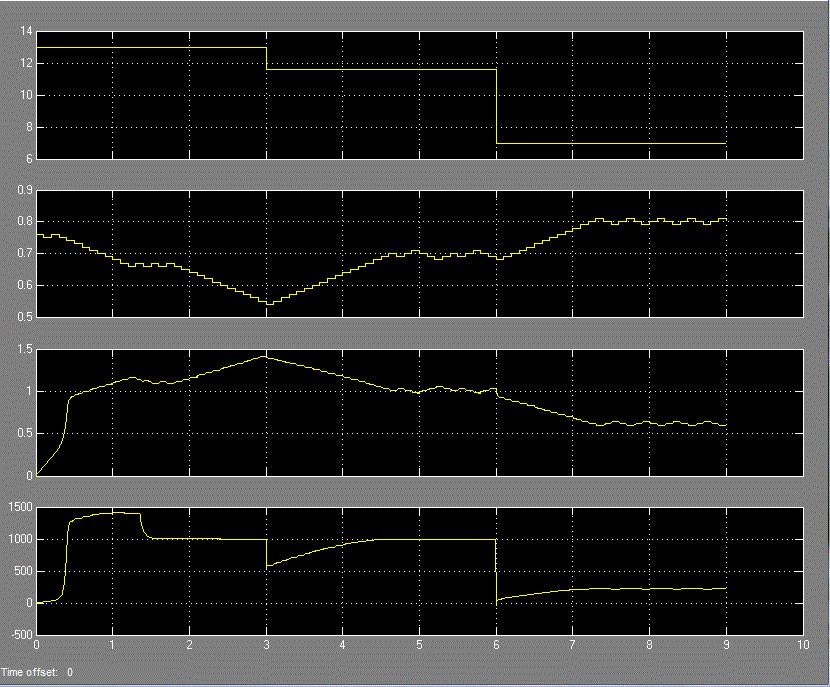Click the "5" time-axis tick label
Viewport: 830px width, 687px height.
point(419,645)
